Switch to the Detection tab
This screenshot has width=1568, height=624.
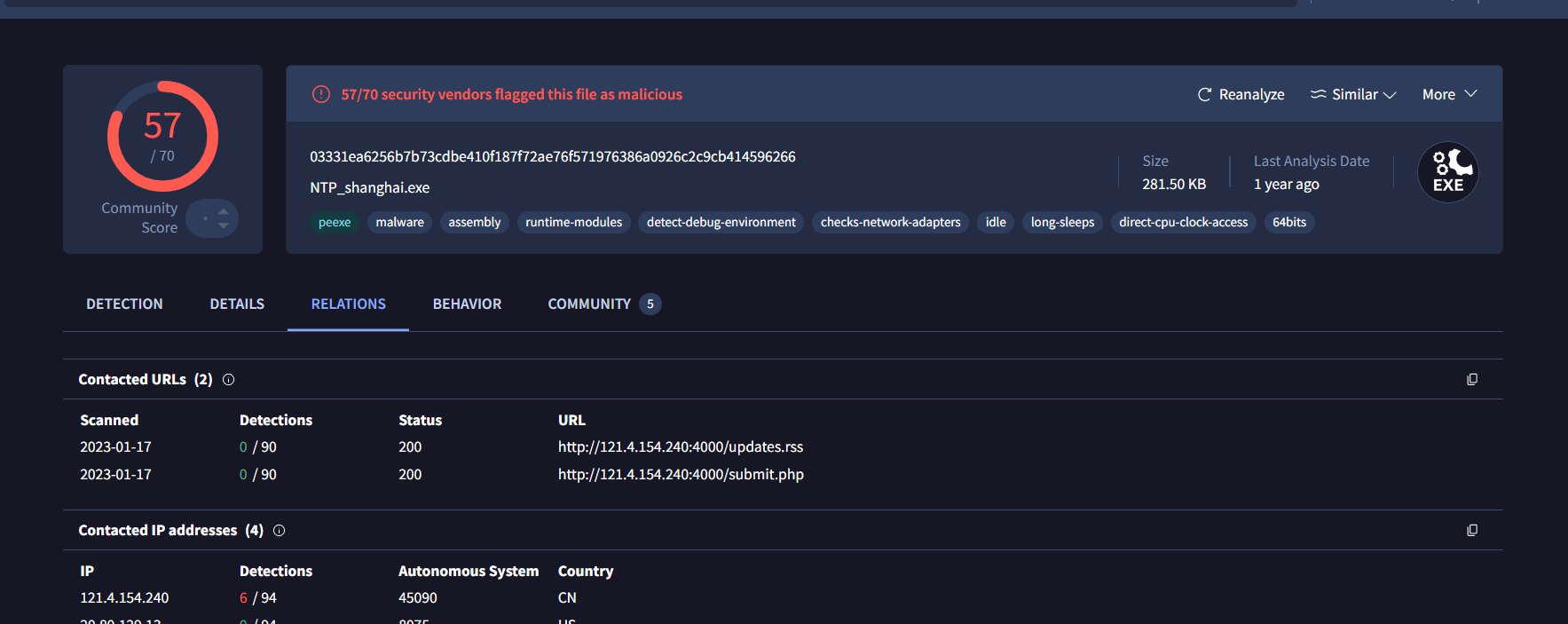124,304
